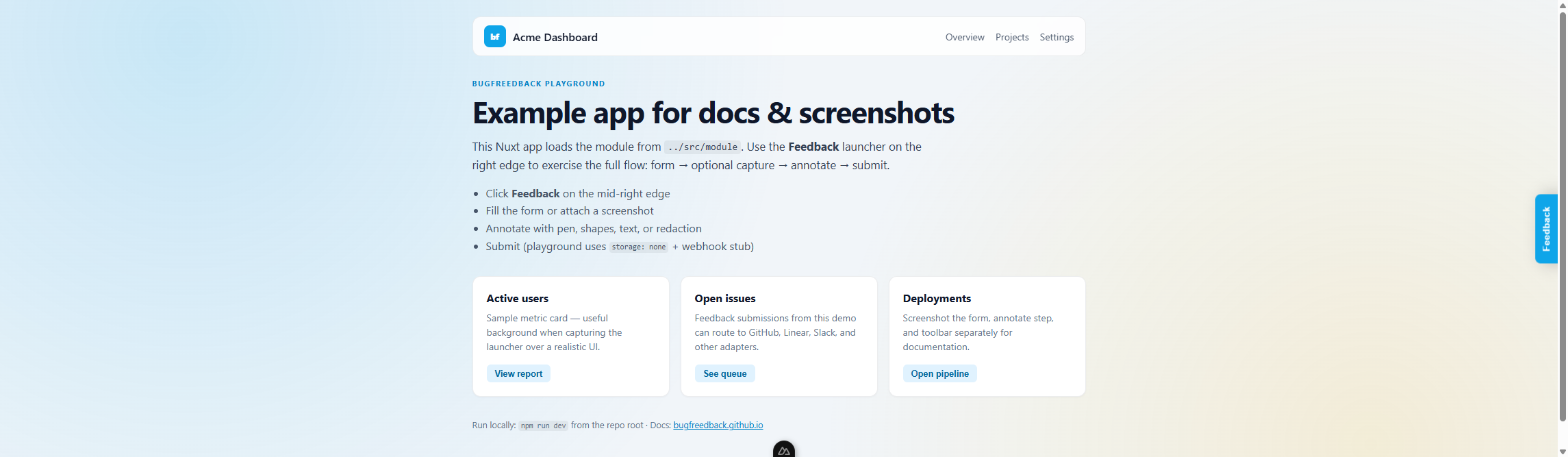Open Settings from the top navigation
Viewport: 1568px width, 457px height.
1056,37
